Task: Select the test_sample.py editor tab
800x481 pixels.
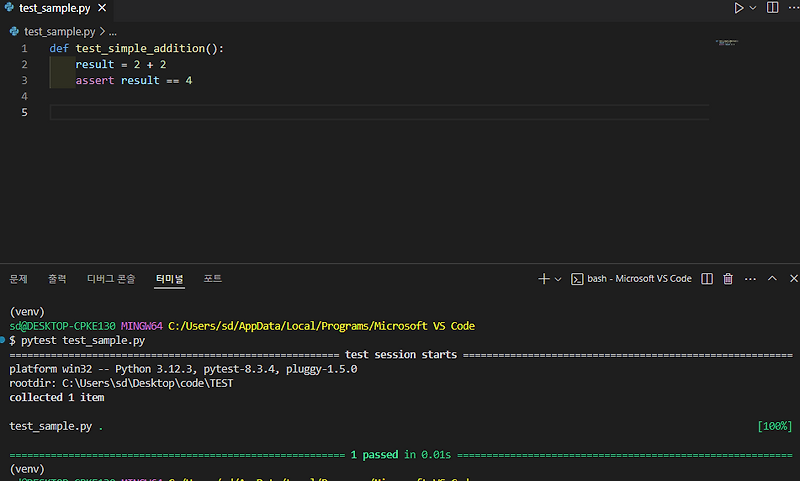Action: coord(55,8)
